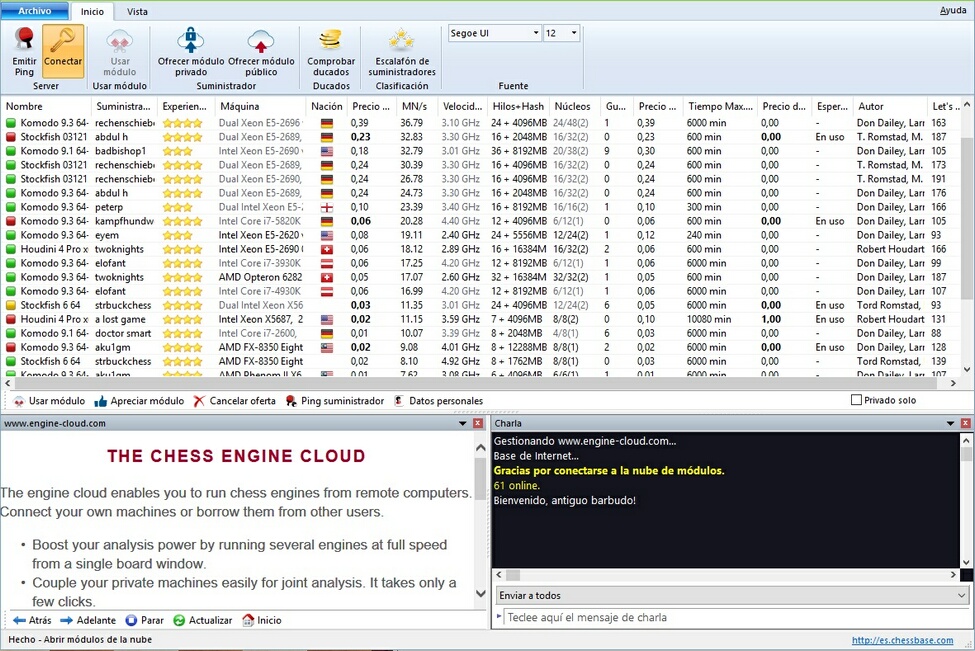Screen dimensions: 975x651
Task: Click red status icon in kampfhundw row
Action: coord(11,221)
